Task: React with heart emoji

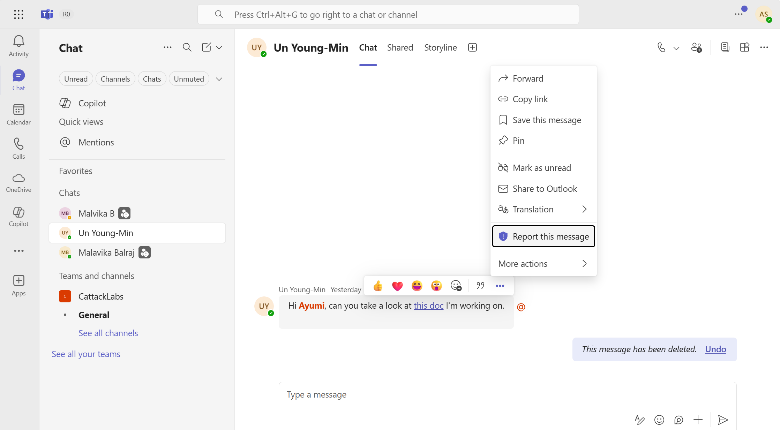Action: tap(397, 286)
